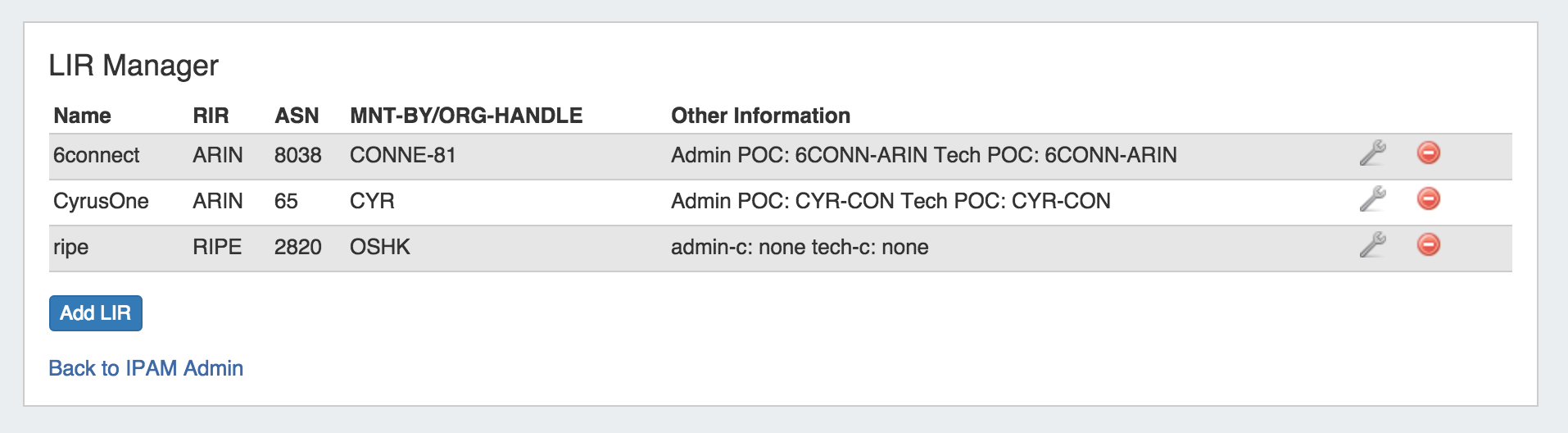
Task: Click the LIR Manager page heading
Action: coord(134,66)
